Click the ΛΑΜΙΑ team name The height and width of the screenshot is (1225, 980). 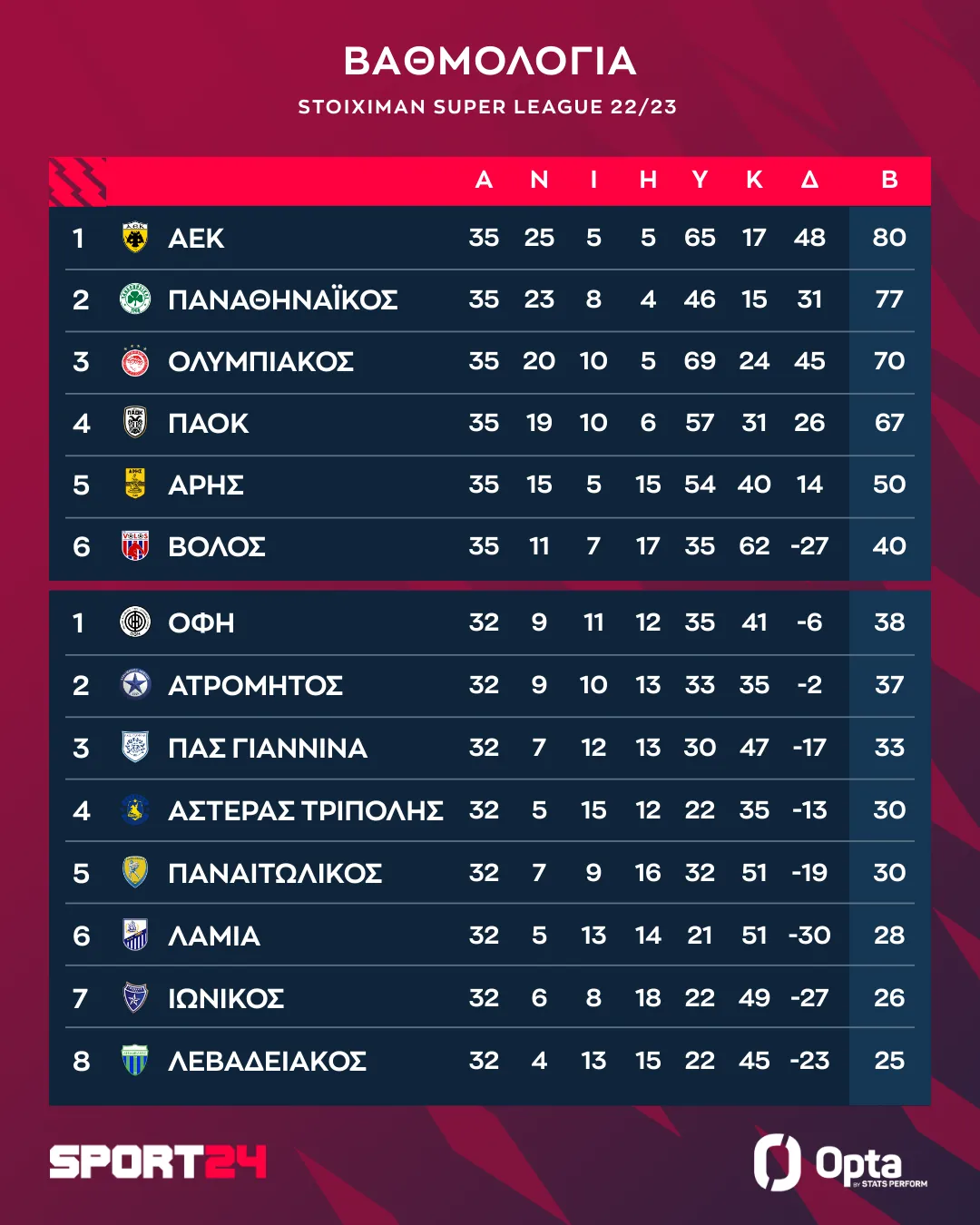click(x=214, y=936)
